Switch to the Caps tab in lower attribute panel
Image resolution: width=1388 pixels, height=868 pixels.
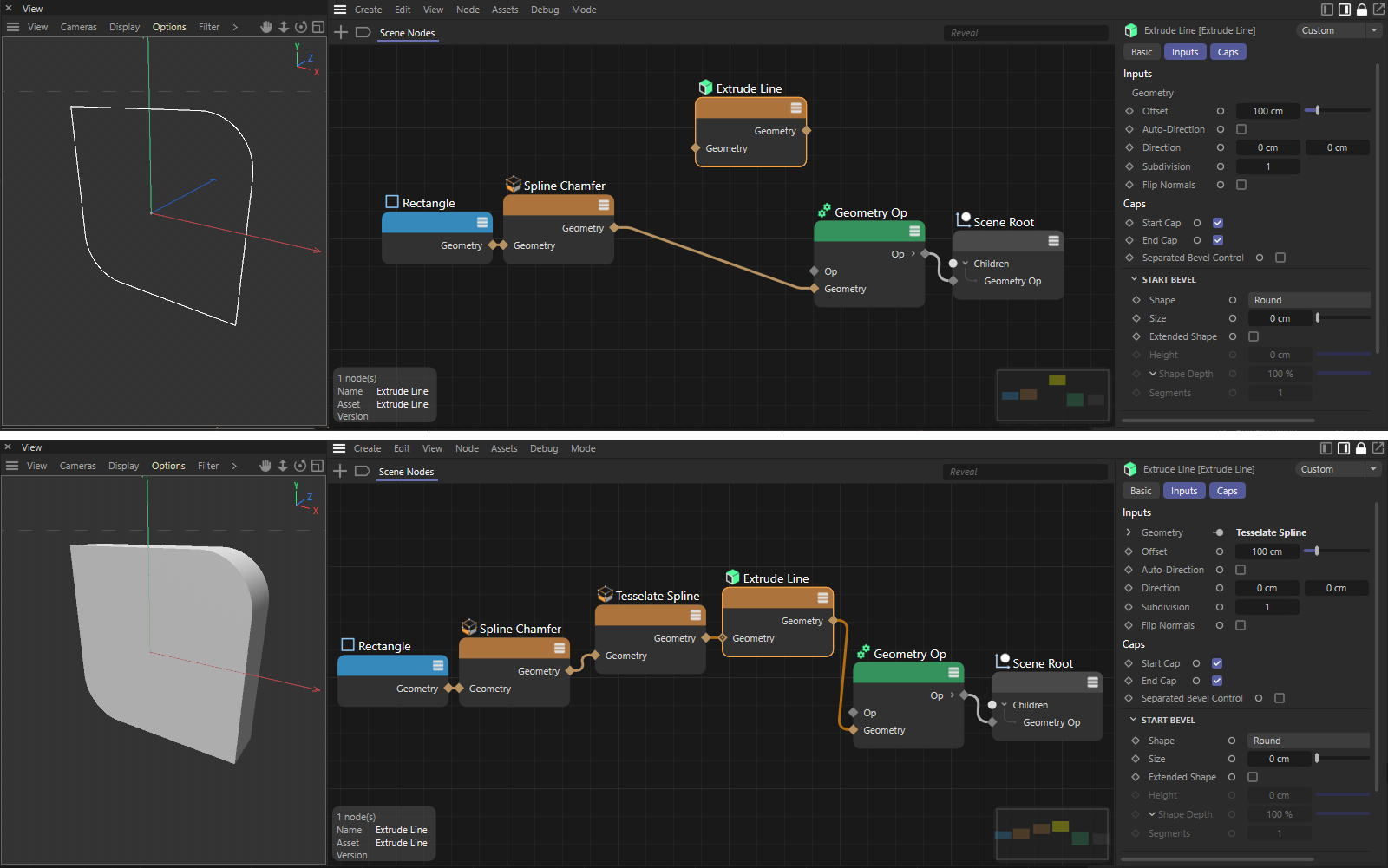coord(1227,491)
